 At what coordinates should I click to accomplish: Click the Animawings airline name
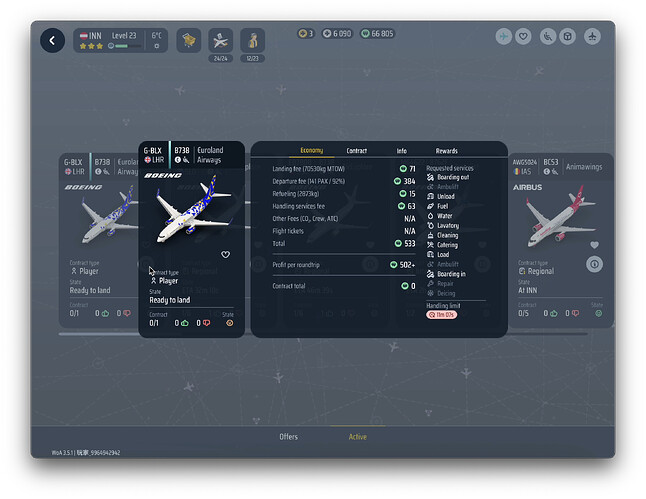(584, 167)
